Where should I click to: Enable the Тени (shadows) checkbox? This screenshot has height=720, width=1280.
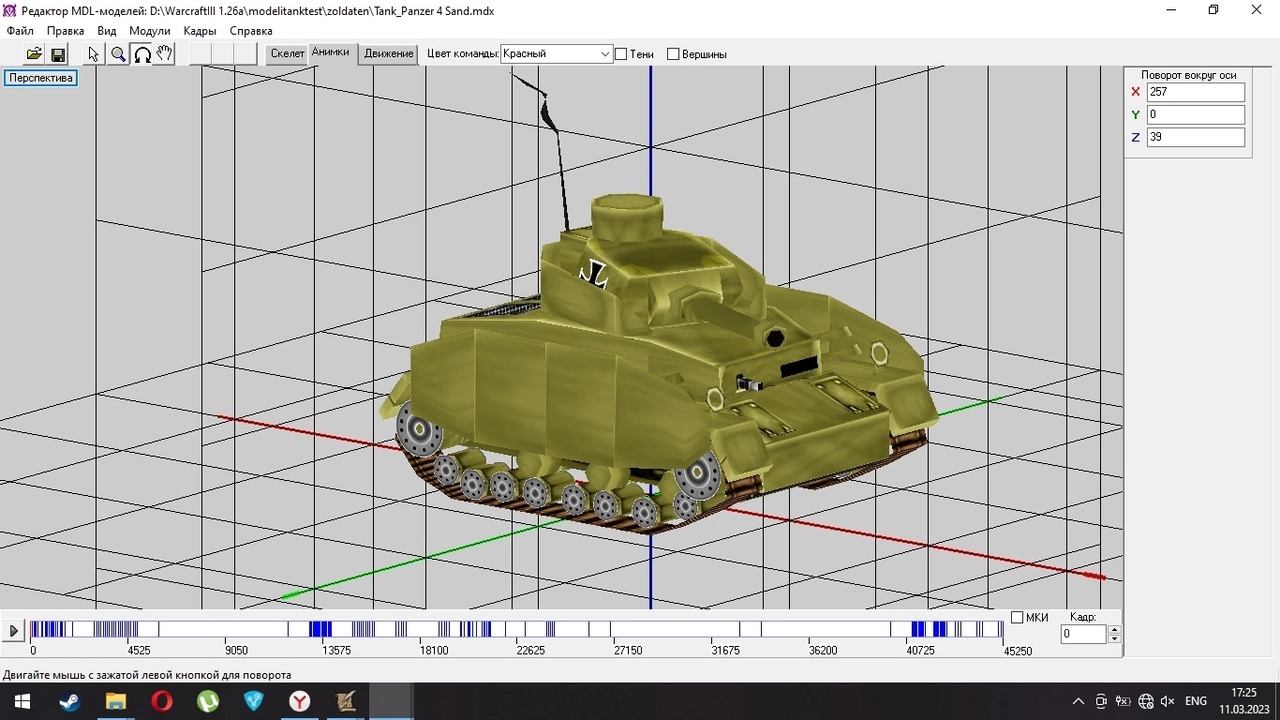click(x=621, y=54)
